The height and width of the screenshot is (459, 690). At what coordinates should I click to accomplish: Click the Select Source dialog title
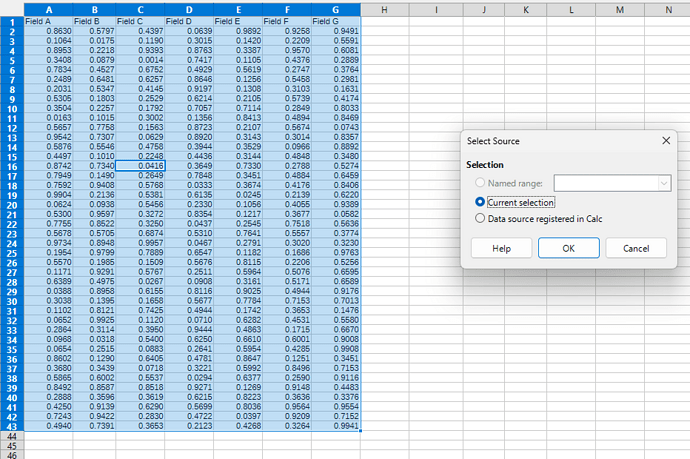coord(493,141)
